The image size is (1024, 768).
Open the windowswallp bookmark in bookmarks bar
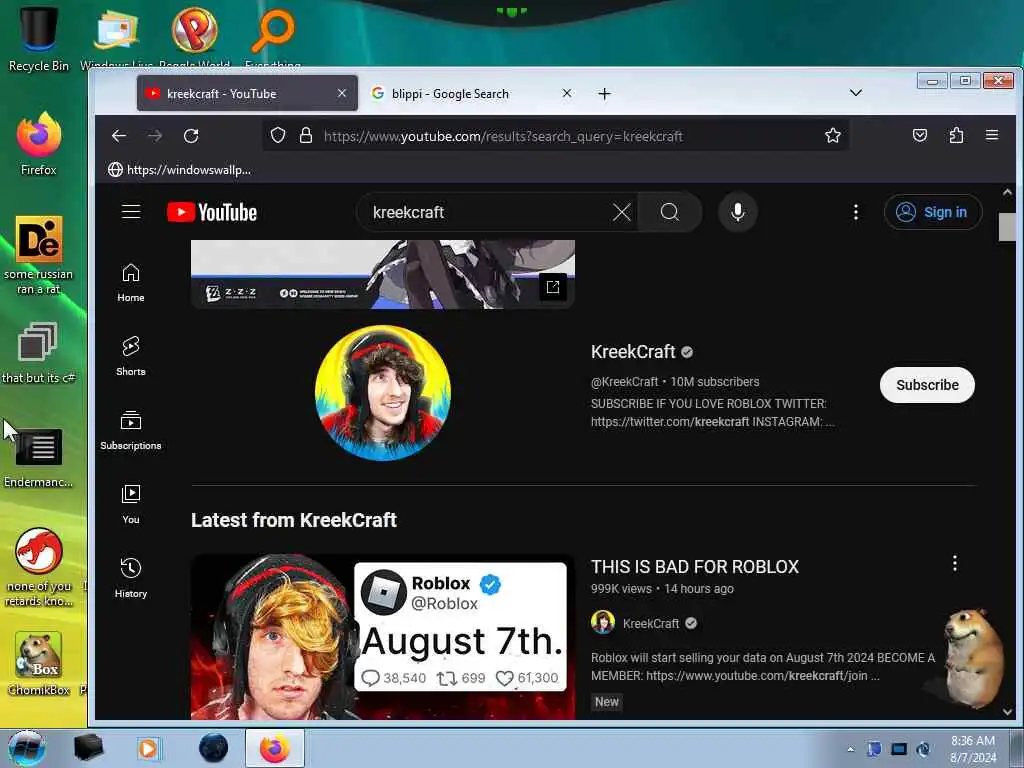[x=180, y=170]
